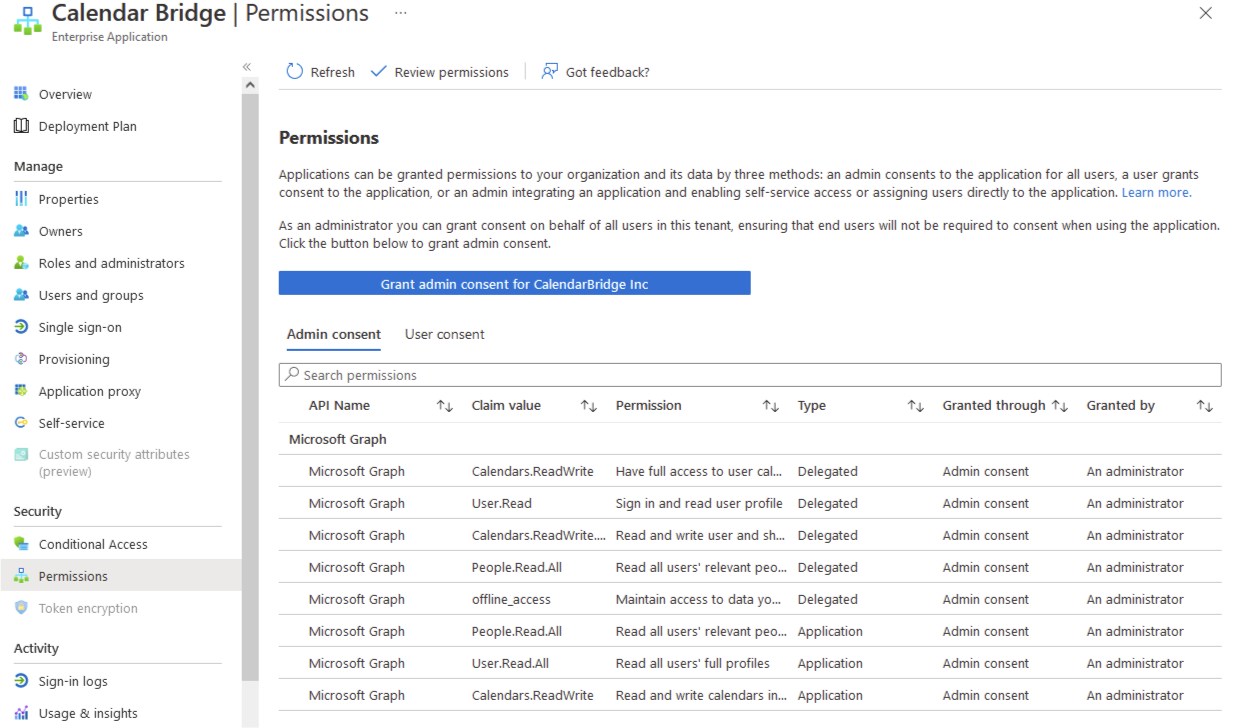The width and height of the screenshot is (1239, 728).
Task: Select the User.Read.All claim value cell
Action: [510, 663]
